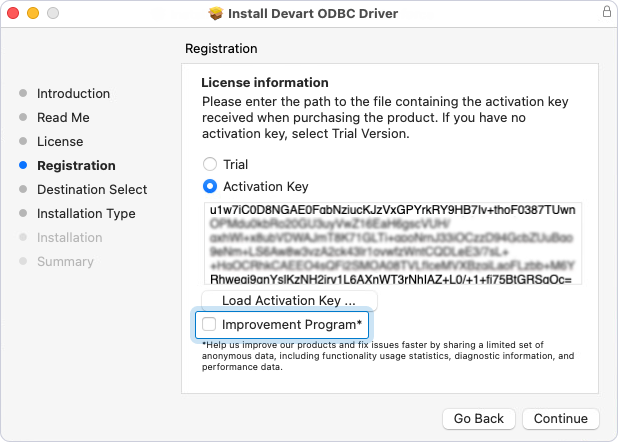This screenshot has height=442, width=618.
Task: Click the Continue button
Action: (x=560, y=418)
